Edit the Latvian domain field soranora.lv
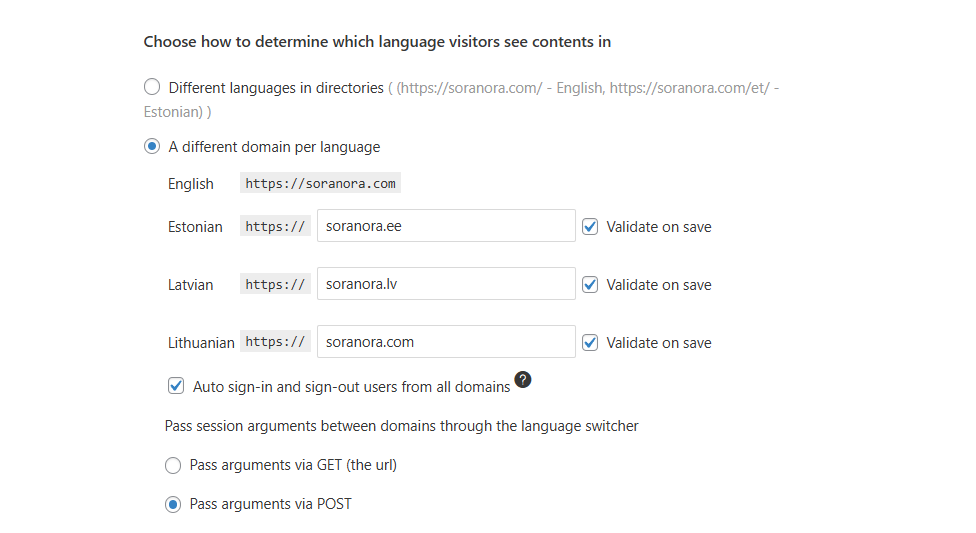This screenshot has height=533, width=976. click(x=446, y=283)
